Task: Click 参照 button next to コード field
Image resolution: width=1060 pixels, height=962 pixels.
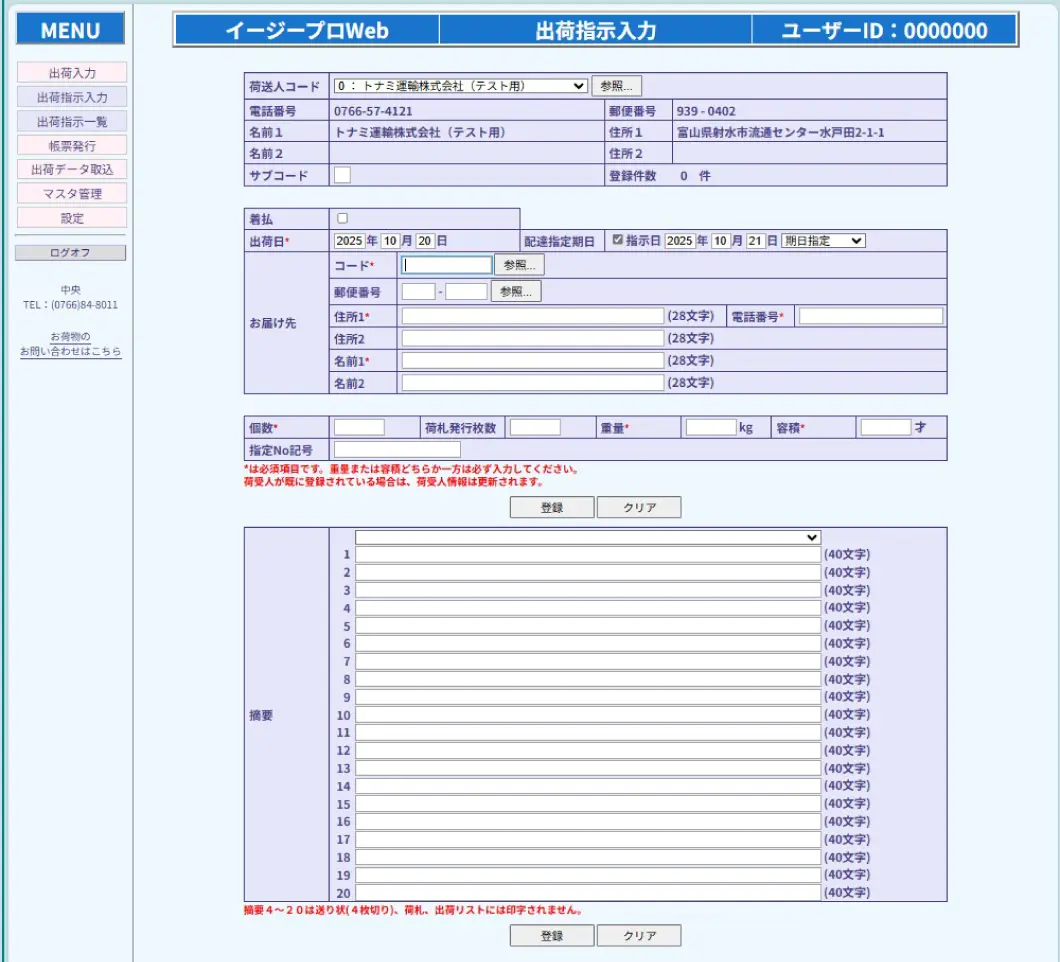Action: (519, 265)
